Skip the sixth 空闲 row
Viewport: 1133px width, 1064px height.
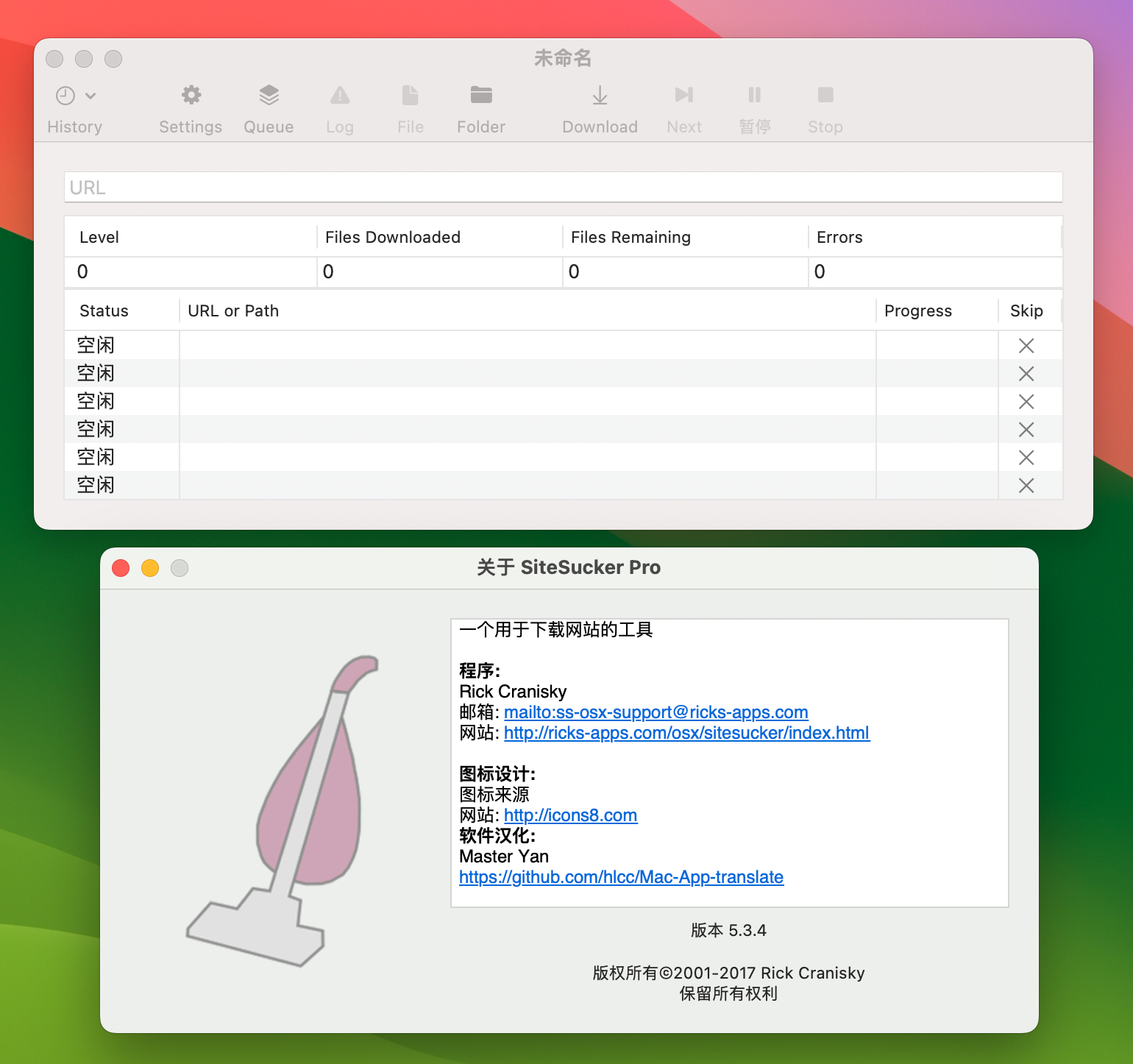pos(1026,486)
